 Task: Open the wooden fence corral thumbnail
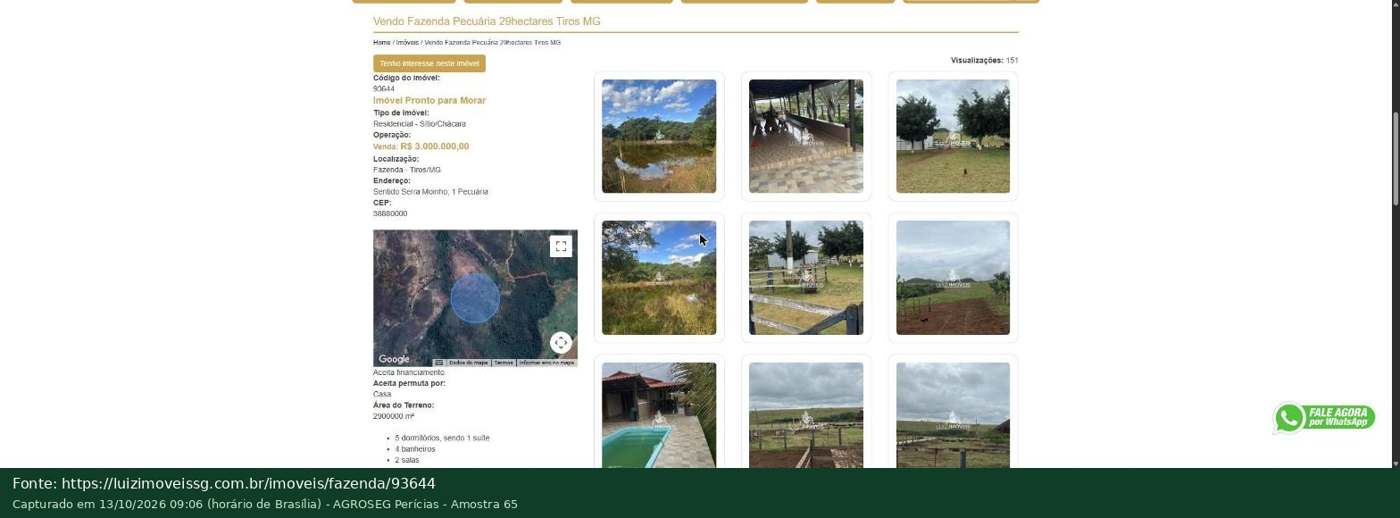(806, 278)
